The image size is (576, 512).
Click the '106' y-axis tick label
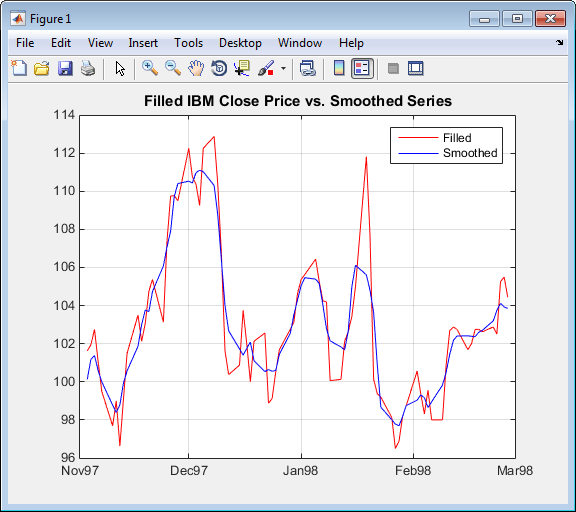tap(64, 267)
